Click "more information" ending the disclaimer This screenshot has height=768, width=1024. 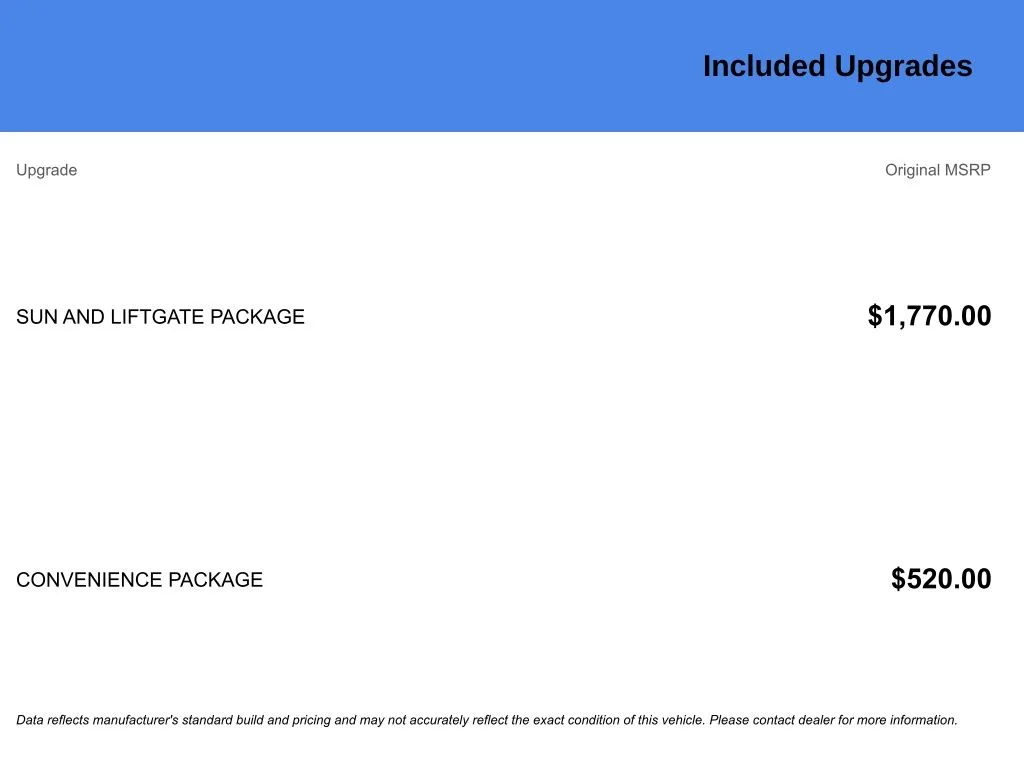[904, 720]
